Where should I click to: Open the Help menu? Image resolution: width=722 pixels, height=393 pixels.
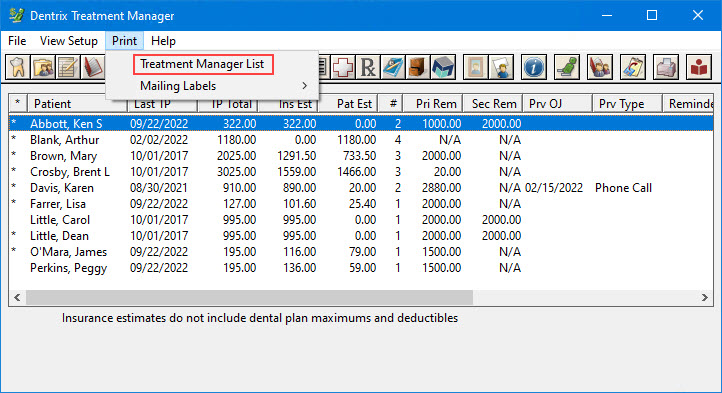click(x=163, y=41)
